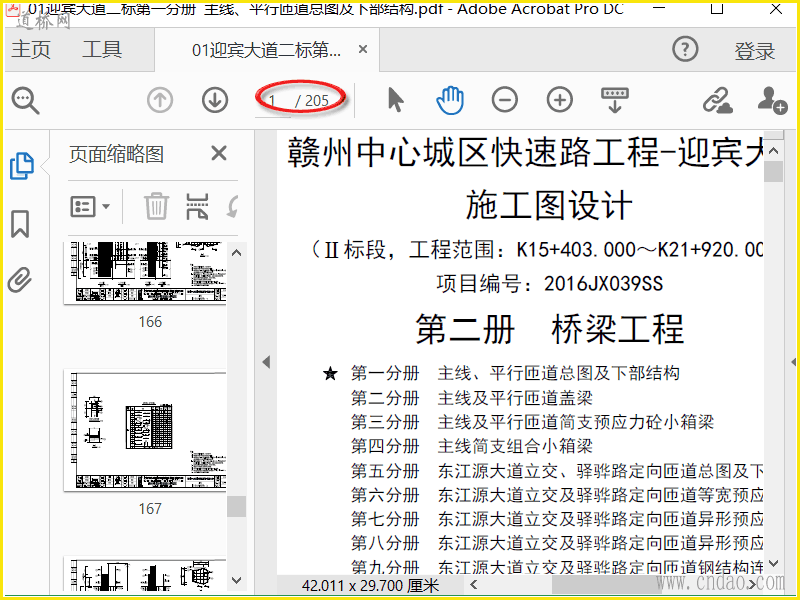Toggle the page thumbnails panel icon
The image size is (800, 600).
(22, 166)
